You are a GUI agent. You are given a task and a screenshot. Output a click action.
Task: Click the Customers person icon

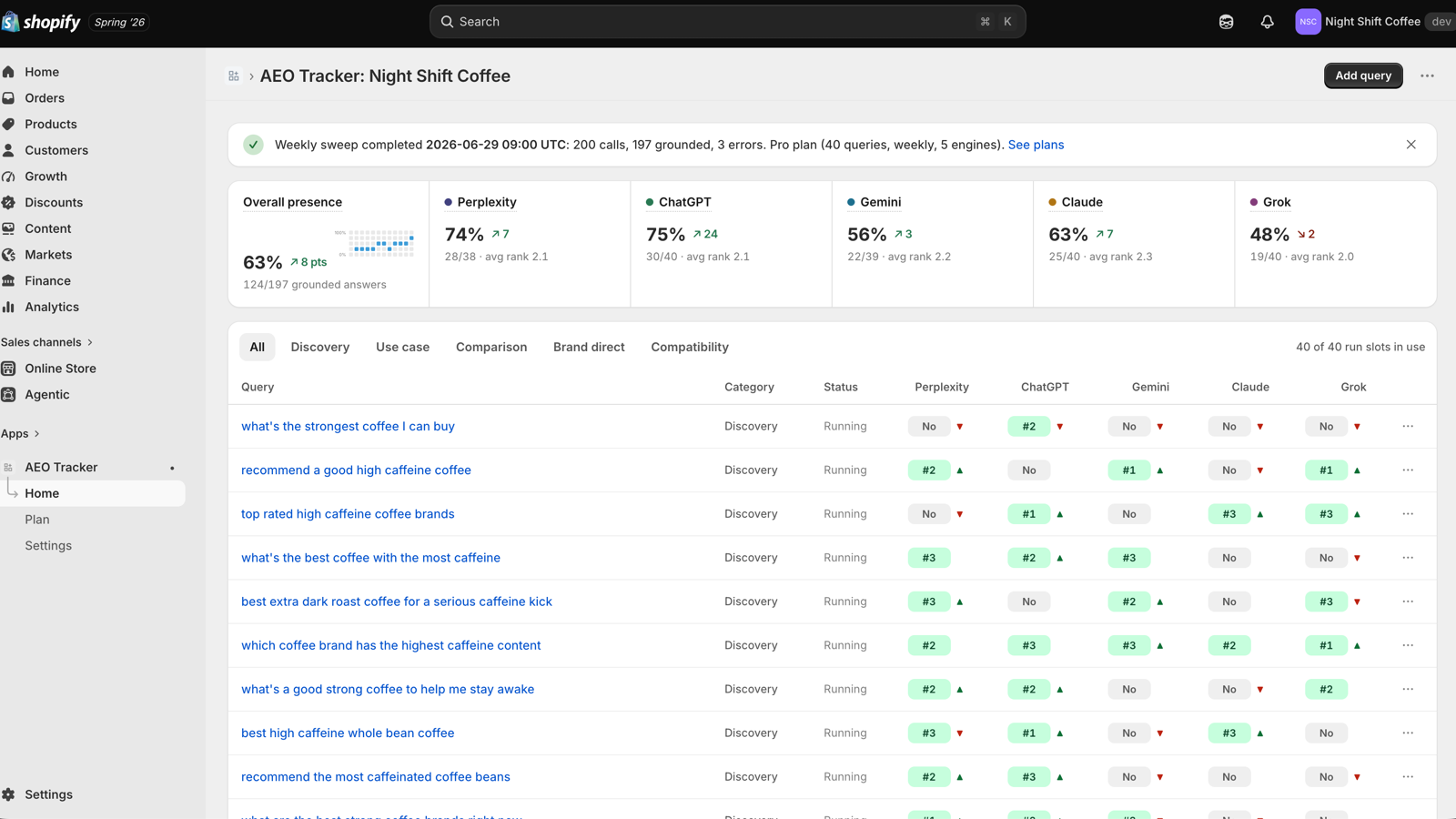click(x=9, y=150)
